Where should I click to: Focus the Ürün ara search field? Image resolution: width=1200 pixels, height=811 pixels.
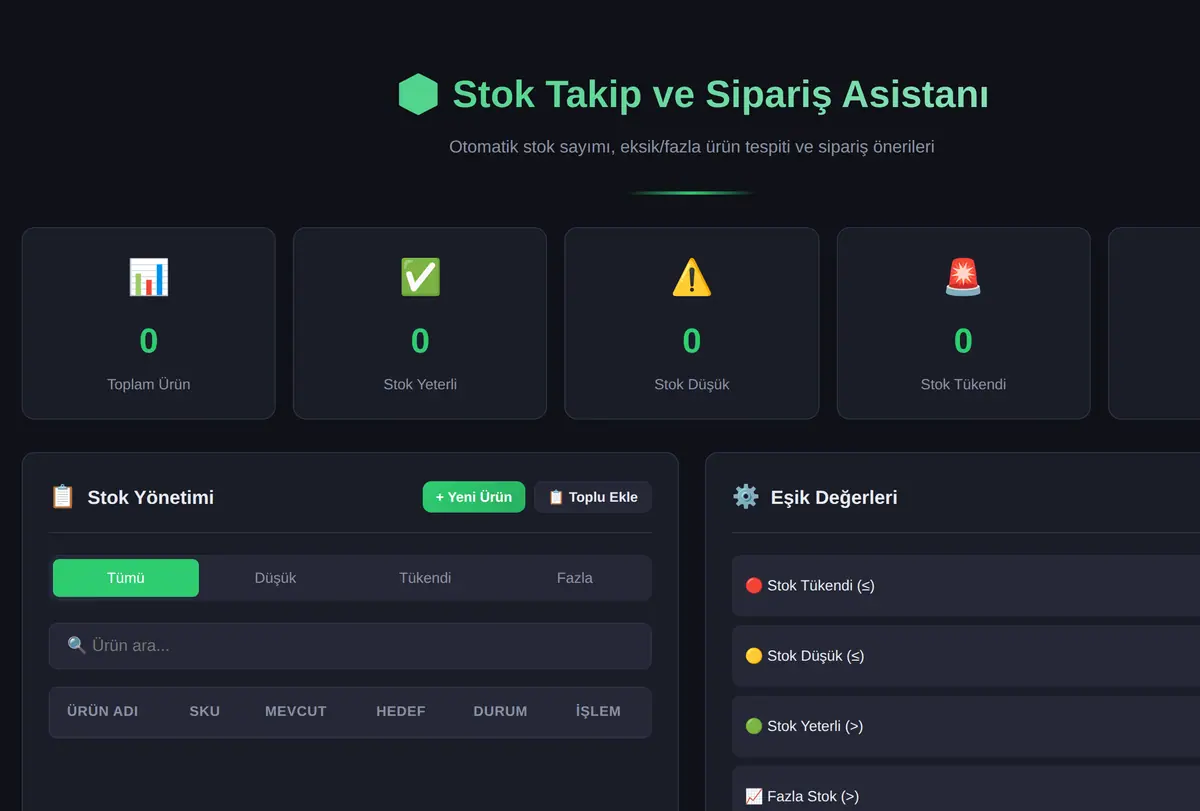[350, 646]
